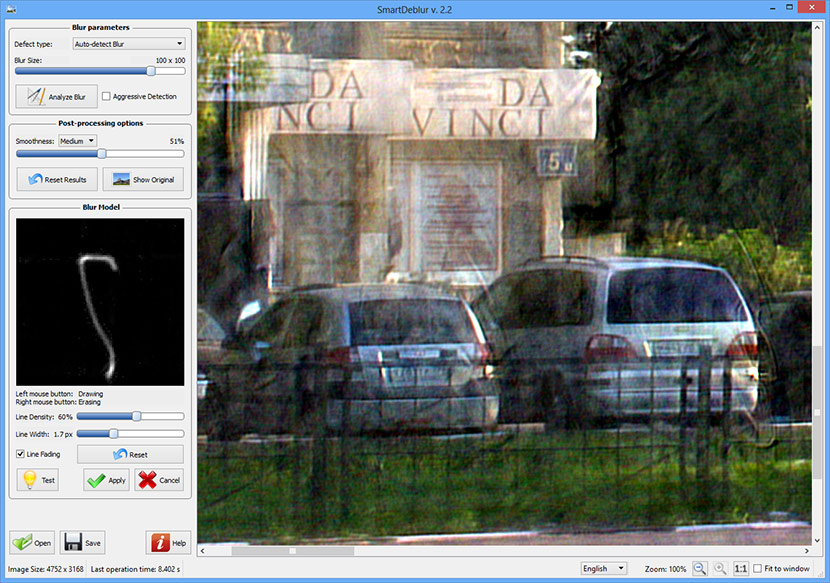Adjust the Line Width slider
Image resolution: width=830 pixels, height=583 pixels.
click(131, 434)
